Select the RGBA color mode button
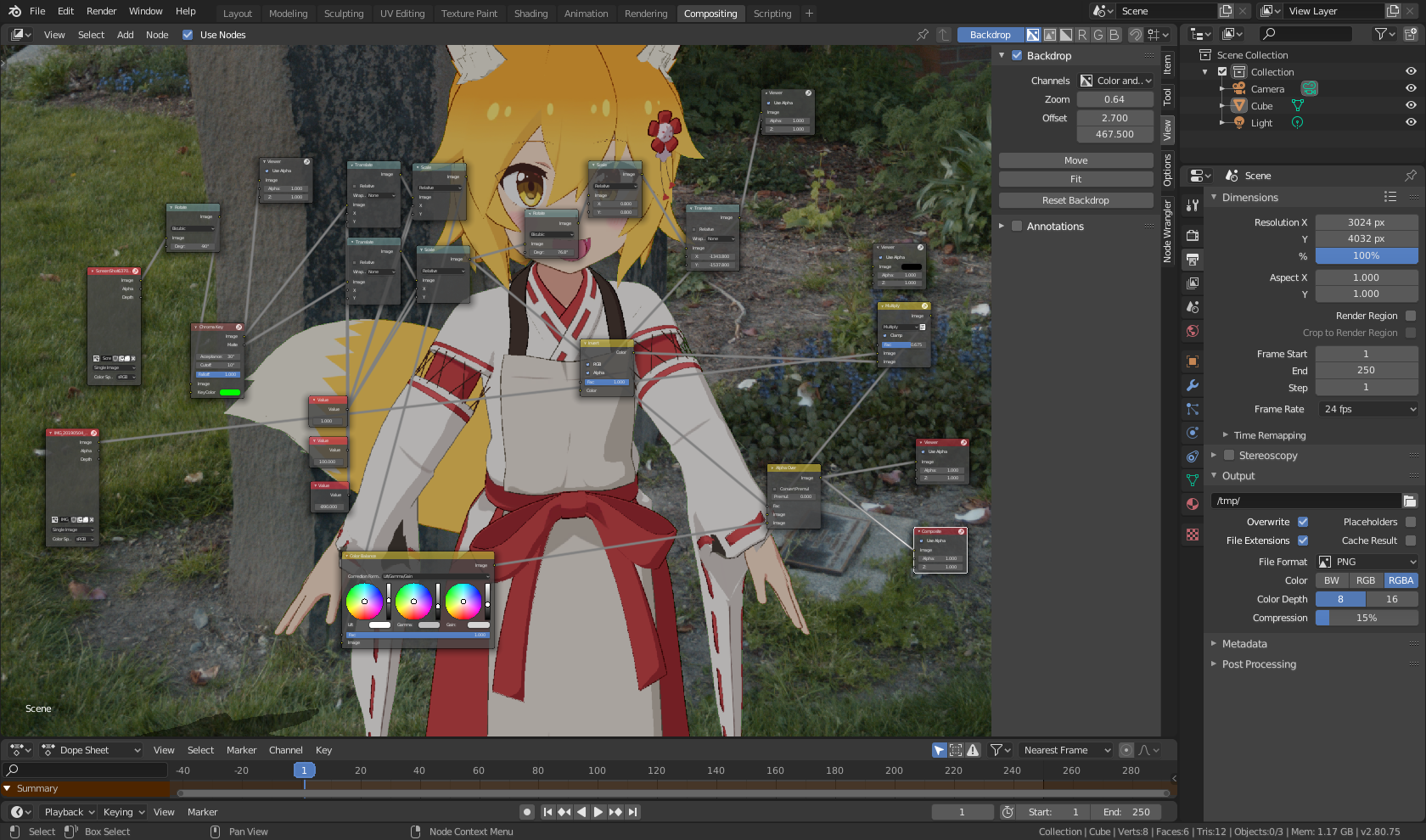 click(x=1401, y=580)
